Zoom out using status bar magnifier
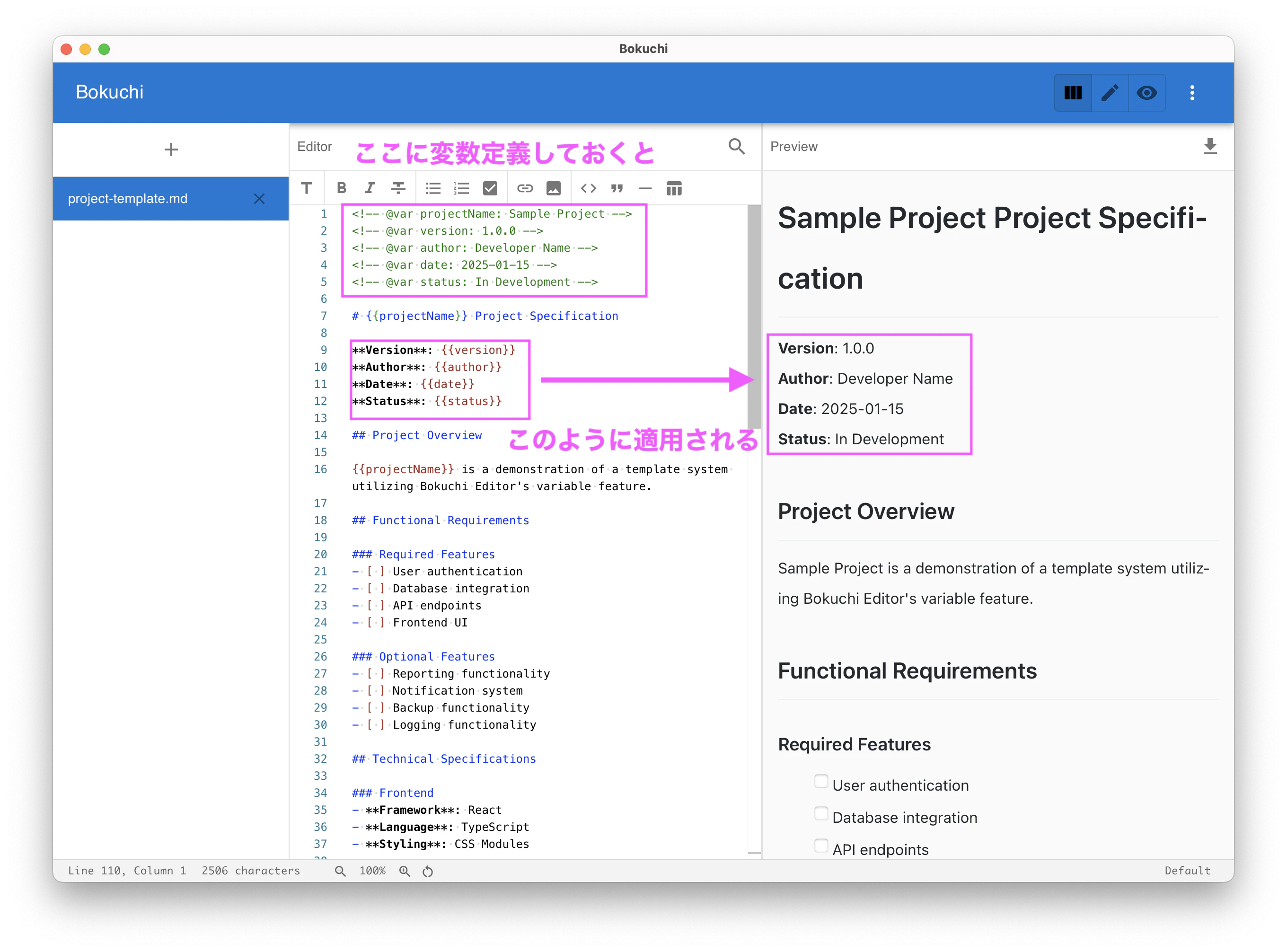Viewport: 1287px width, 952px height. pyautogui.click(x=341, y=871)
